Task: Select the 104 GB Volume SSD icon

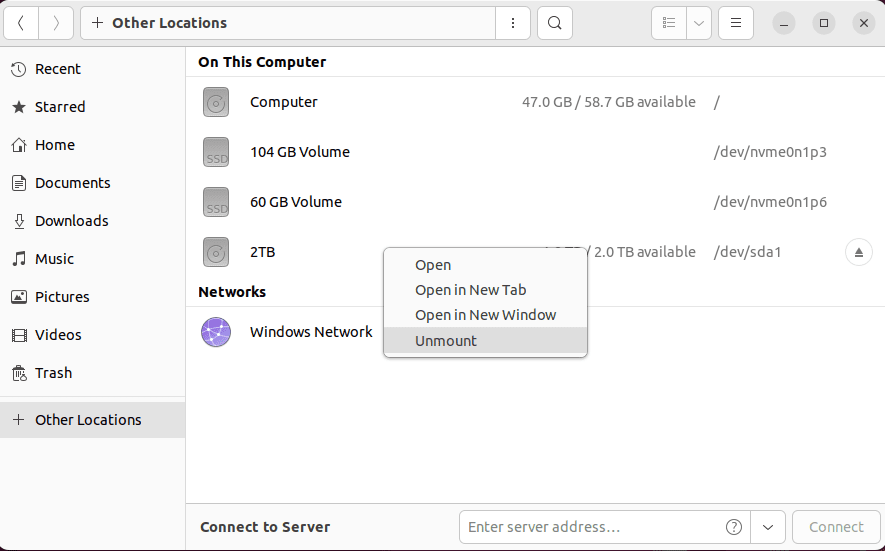Action: click(x=216, y=152)
